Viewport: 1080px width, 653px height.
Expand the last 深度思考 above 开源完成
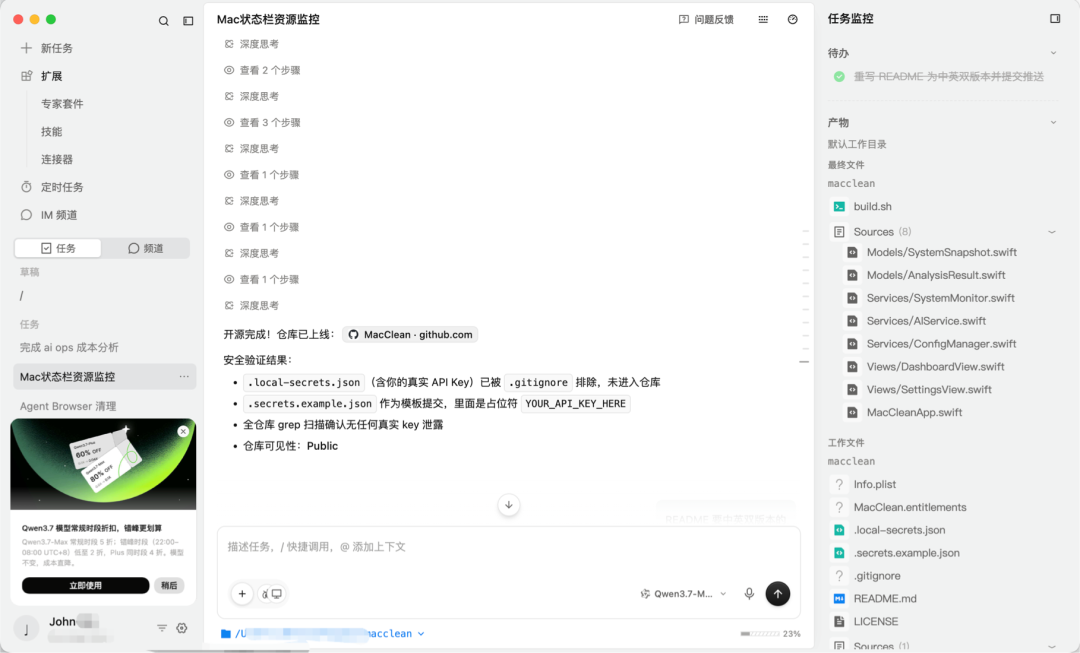point(251,306)
